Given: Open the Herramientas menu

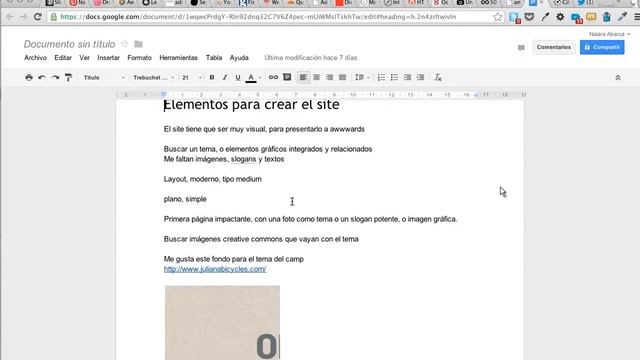Looking at the screenshot, I should (178, 58).
